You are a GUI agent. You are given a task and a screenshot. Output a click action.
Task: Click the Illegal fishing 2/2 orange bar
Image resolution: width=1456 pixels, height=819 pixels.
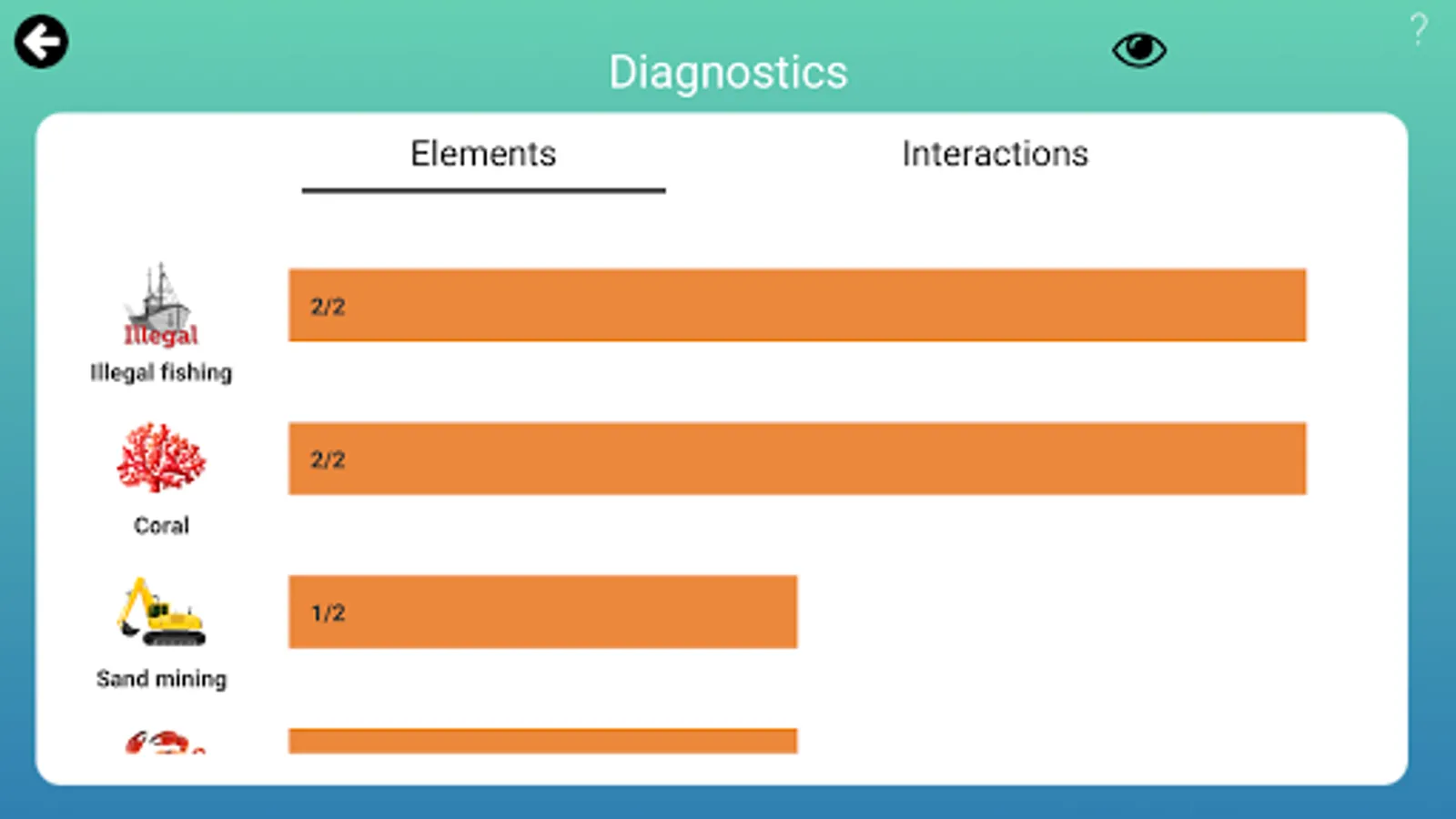797,306
